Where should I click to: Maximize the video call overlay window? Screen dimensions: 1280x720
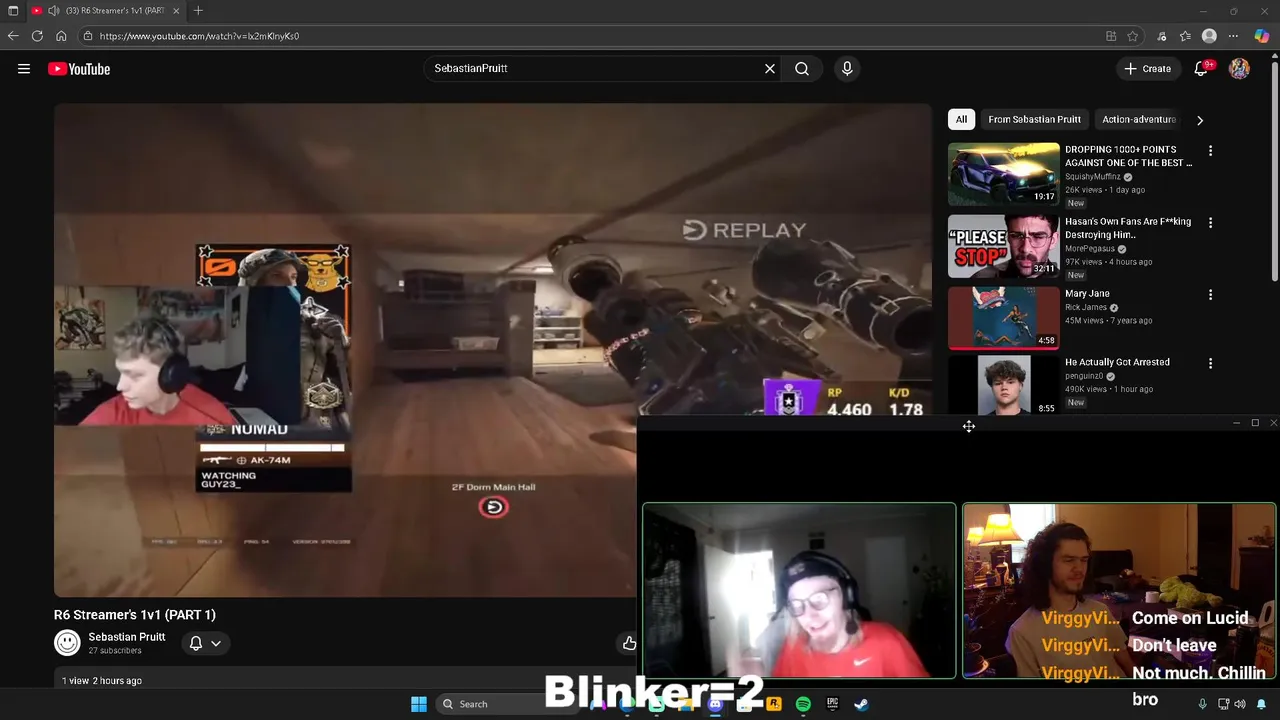pyautogui.click(x=1255, y=423)
